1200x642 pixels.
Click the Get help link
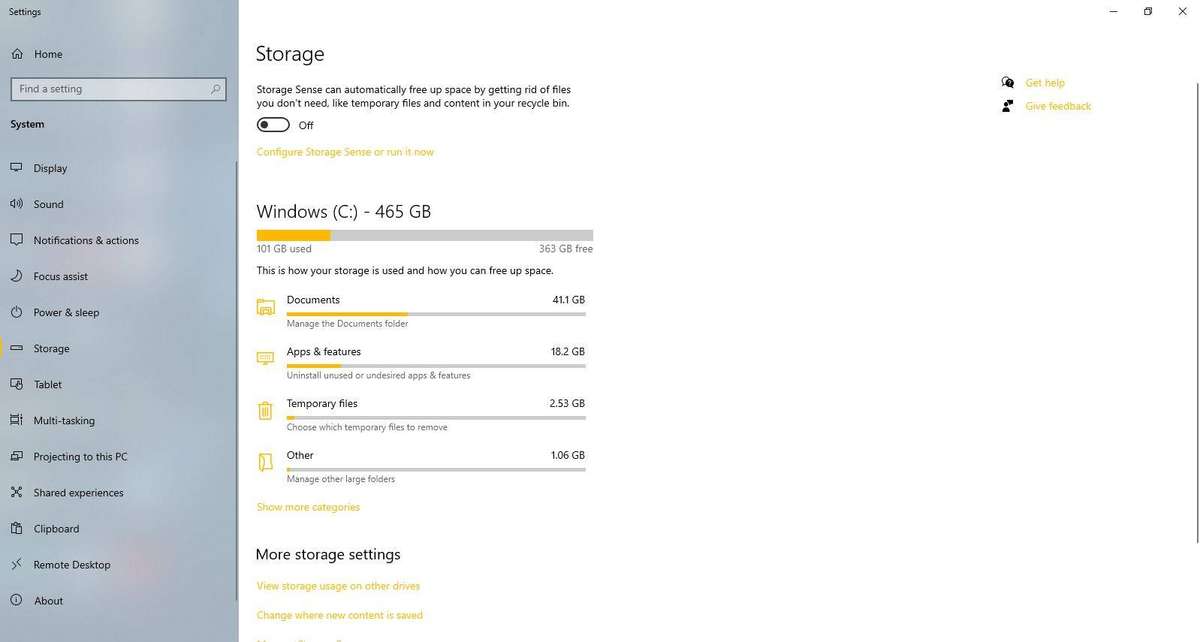tap(1045, 83)
